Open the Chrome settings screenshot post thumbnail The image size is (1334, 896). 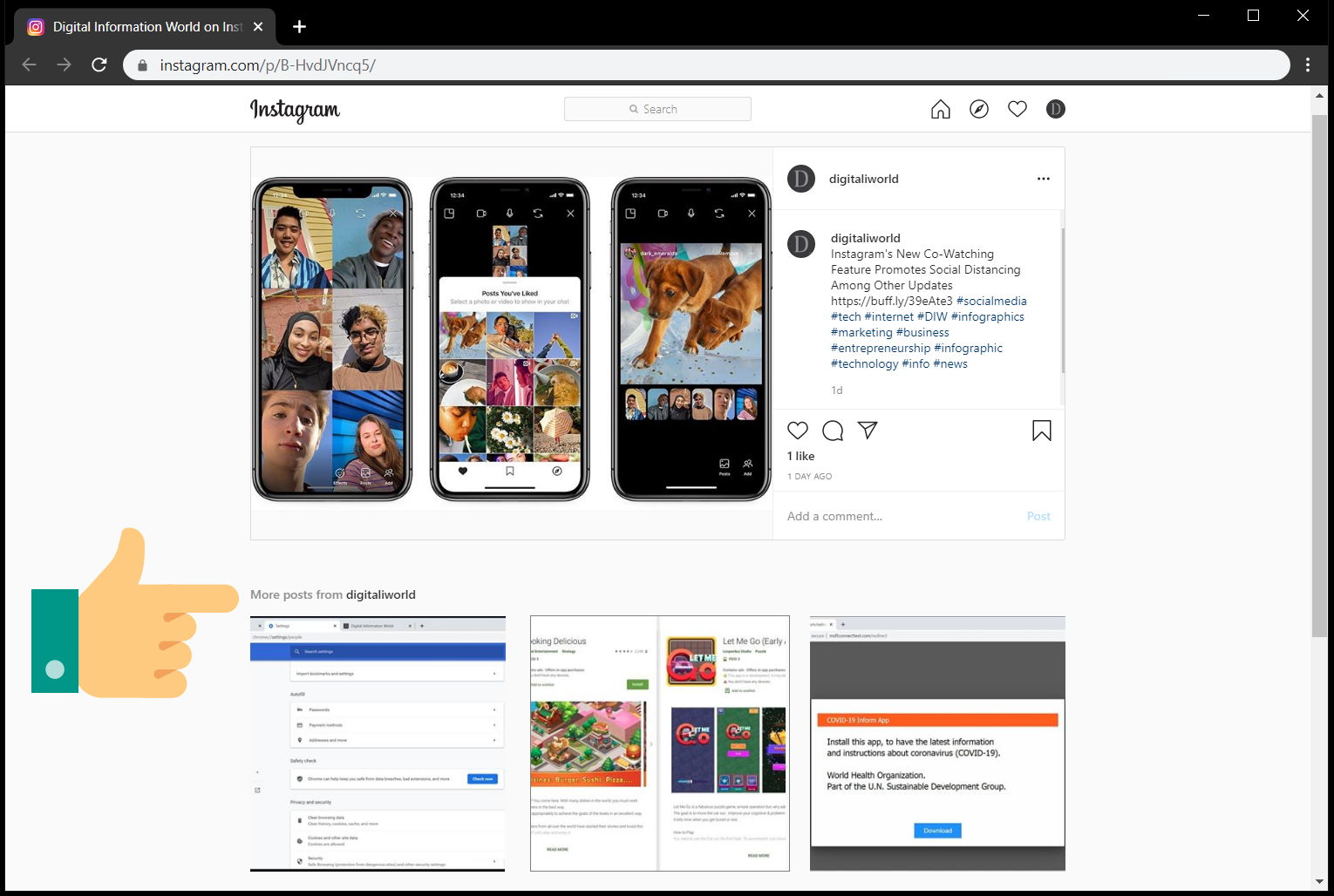(378, 743)
